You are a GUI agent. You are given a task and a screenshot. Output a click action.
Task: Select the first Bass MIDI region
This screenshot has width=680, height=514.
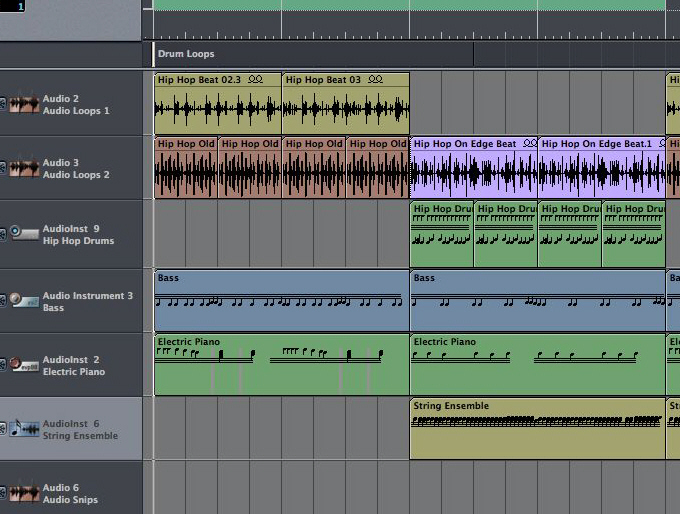pos(282,301)
